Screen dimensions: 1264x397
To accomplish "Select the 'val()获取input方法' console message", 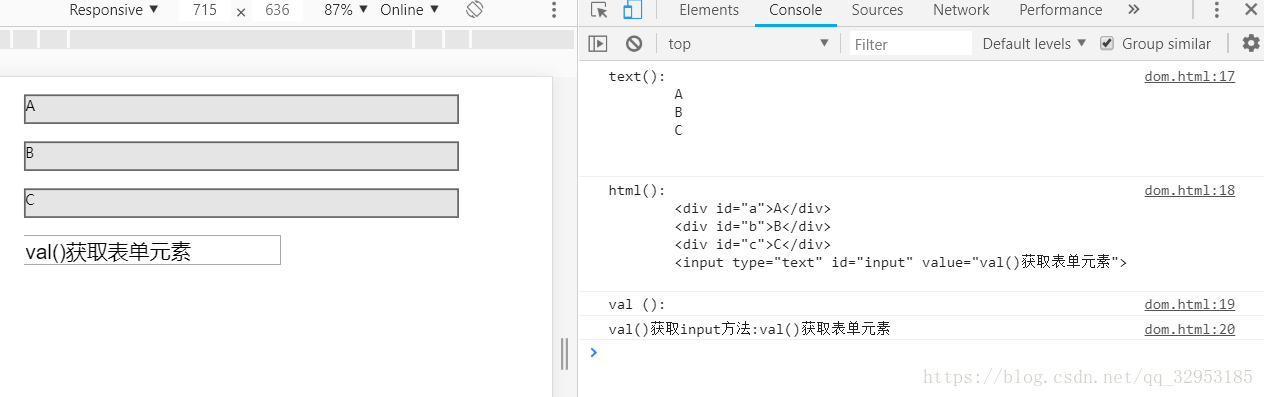I will coord(749,329).
